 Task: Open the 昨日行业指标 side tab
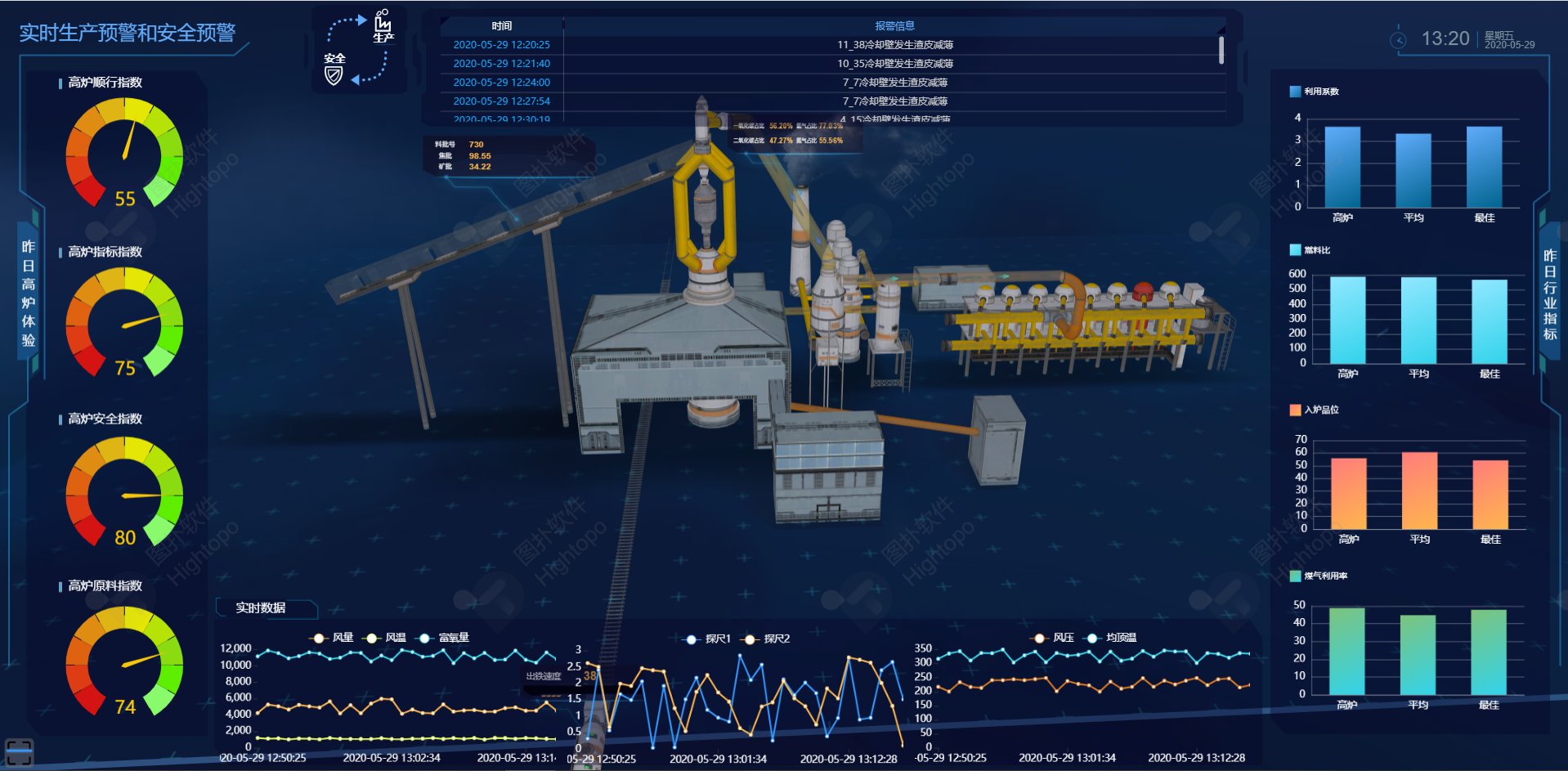click(1549, 294)
